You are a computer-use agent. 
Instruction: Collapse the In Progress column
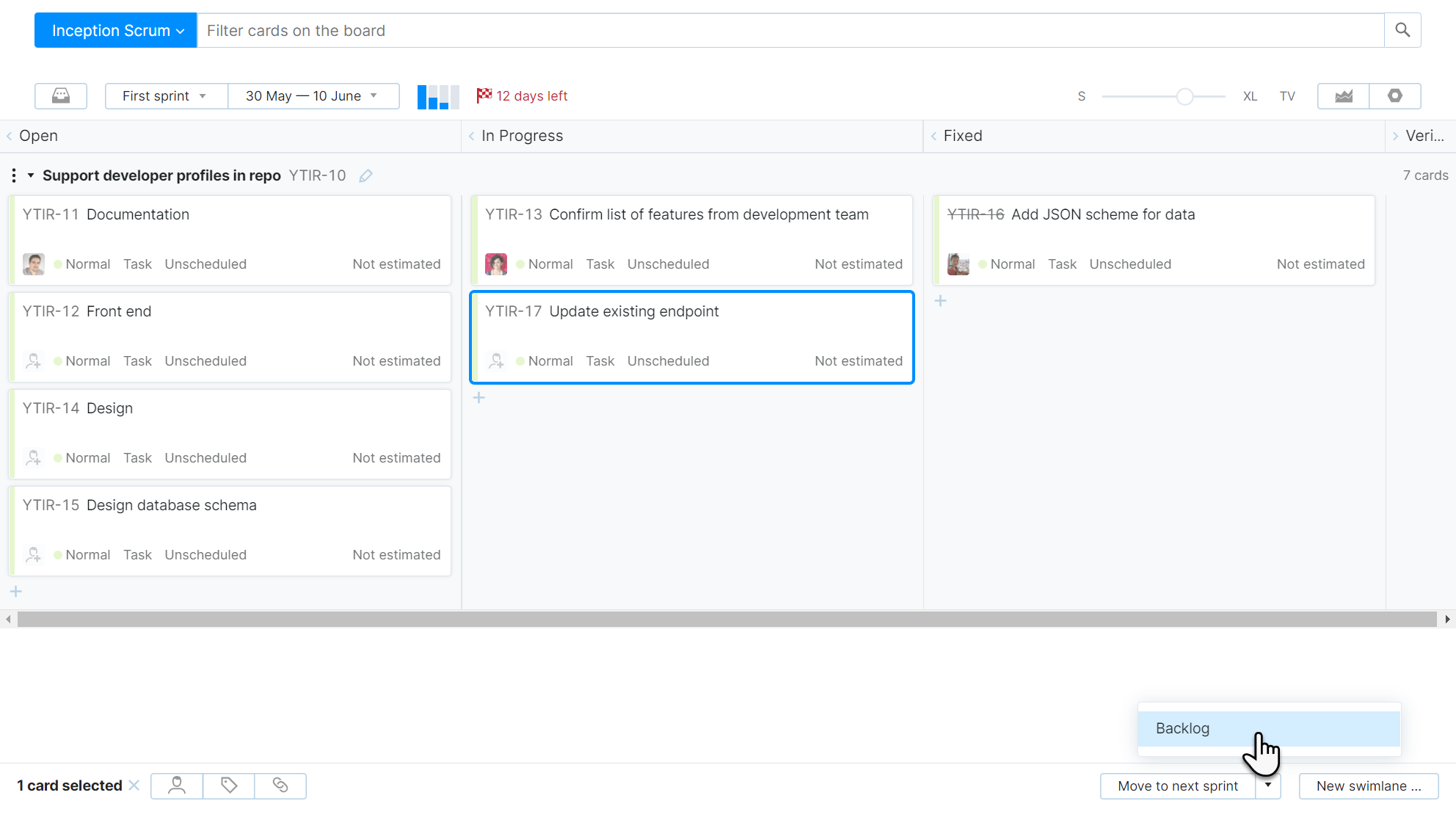point(470,136)
